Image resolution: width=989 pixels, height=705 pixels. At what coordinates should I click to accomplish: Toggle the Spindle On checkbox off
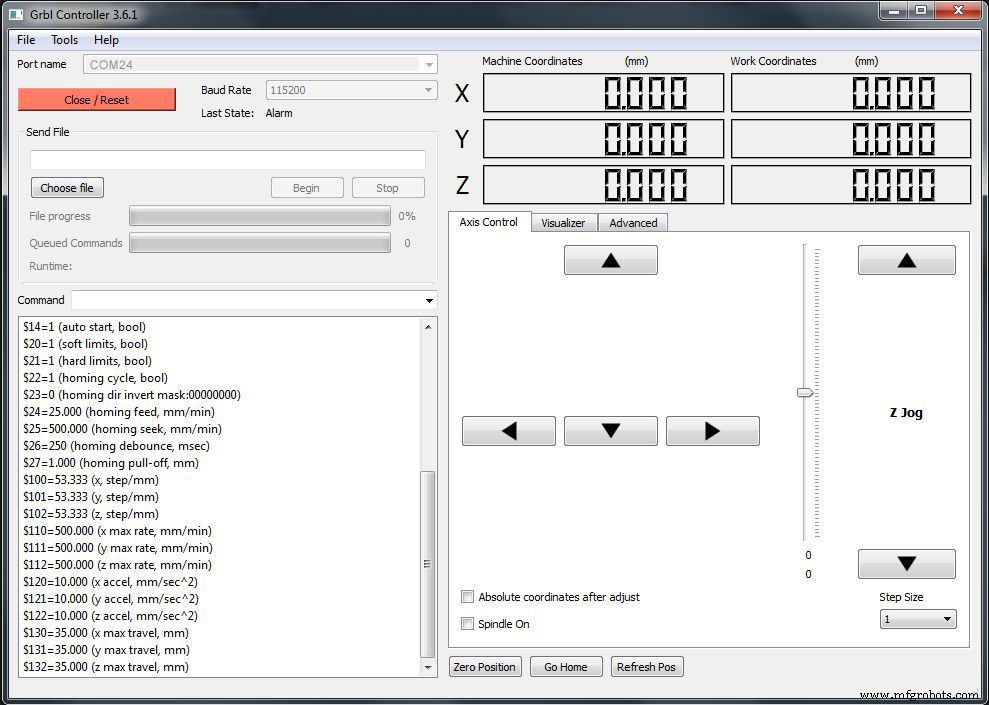pyautogui.click(x=467, y=623)
